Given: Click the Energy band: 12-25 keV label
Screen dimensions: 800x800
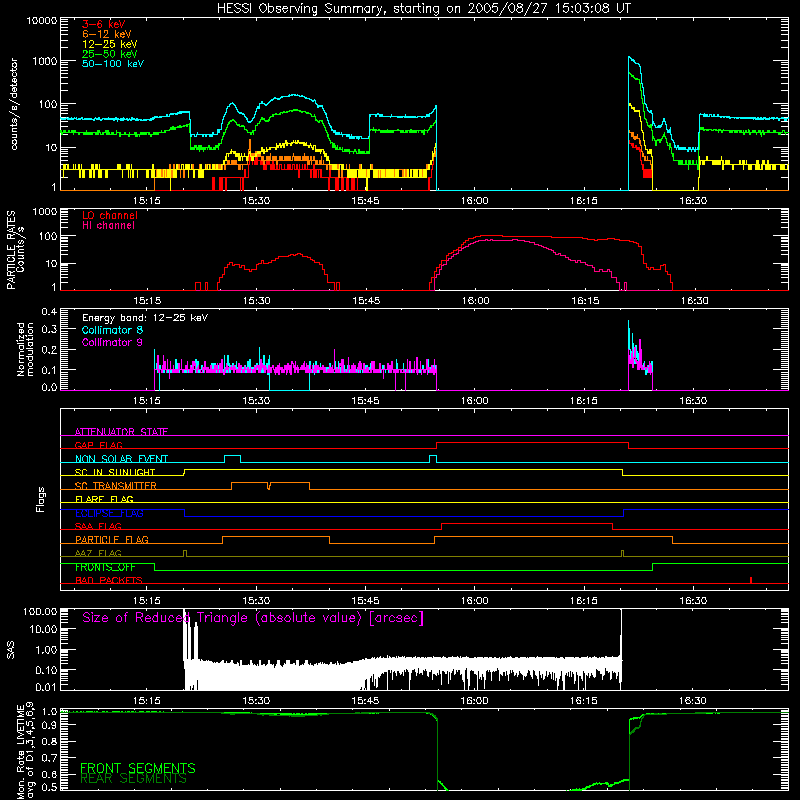Looking at the screenshot, I should [145, 318].
